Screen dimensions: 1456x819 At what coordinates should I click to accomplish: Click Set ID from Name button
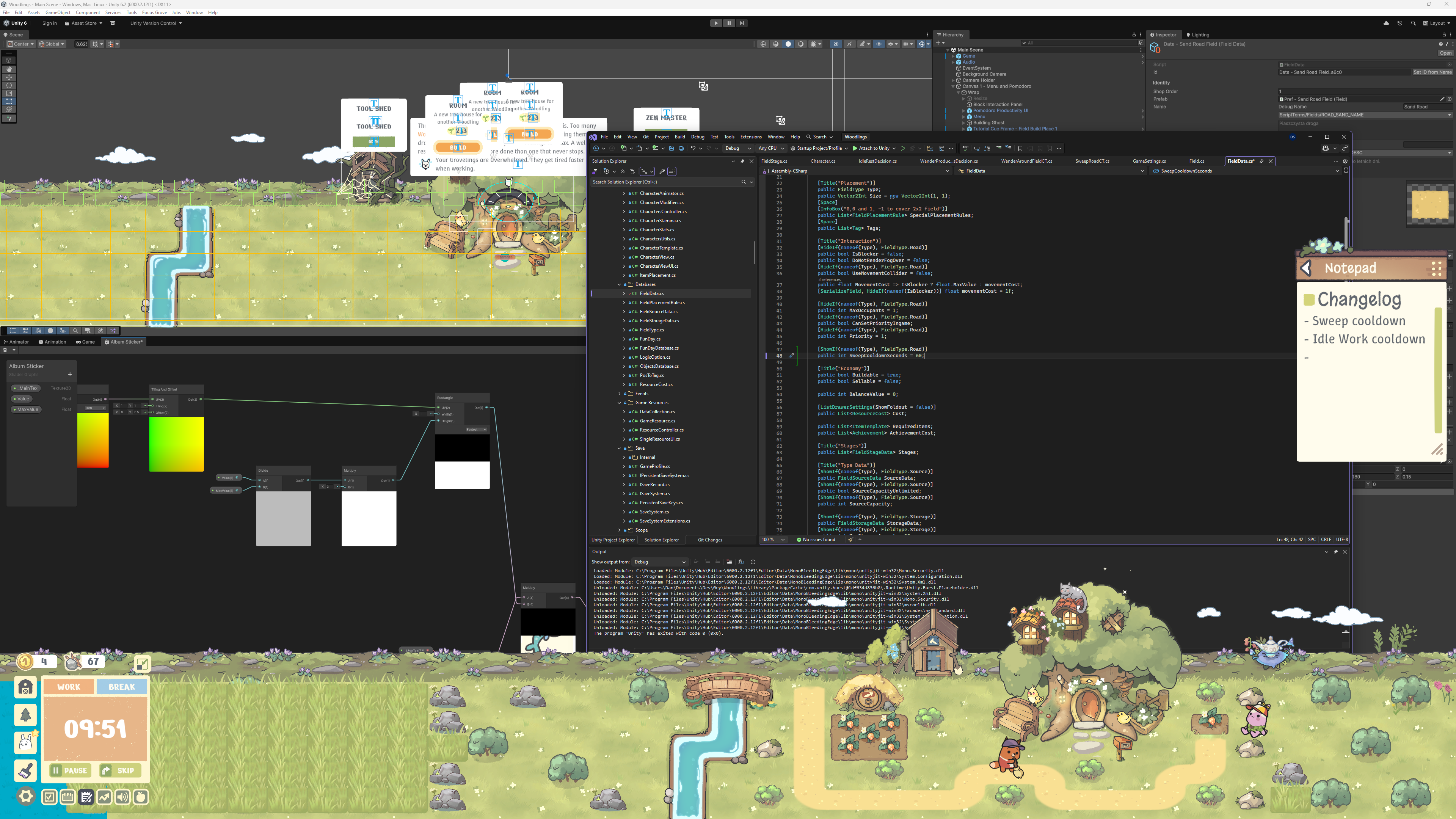(x=1432, y=72)
